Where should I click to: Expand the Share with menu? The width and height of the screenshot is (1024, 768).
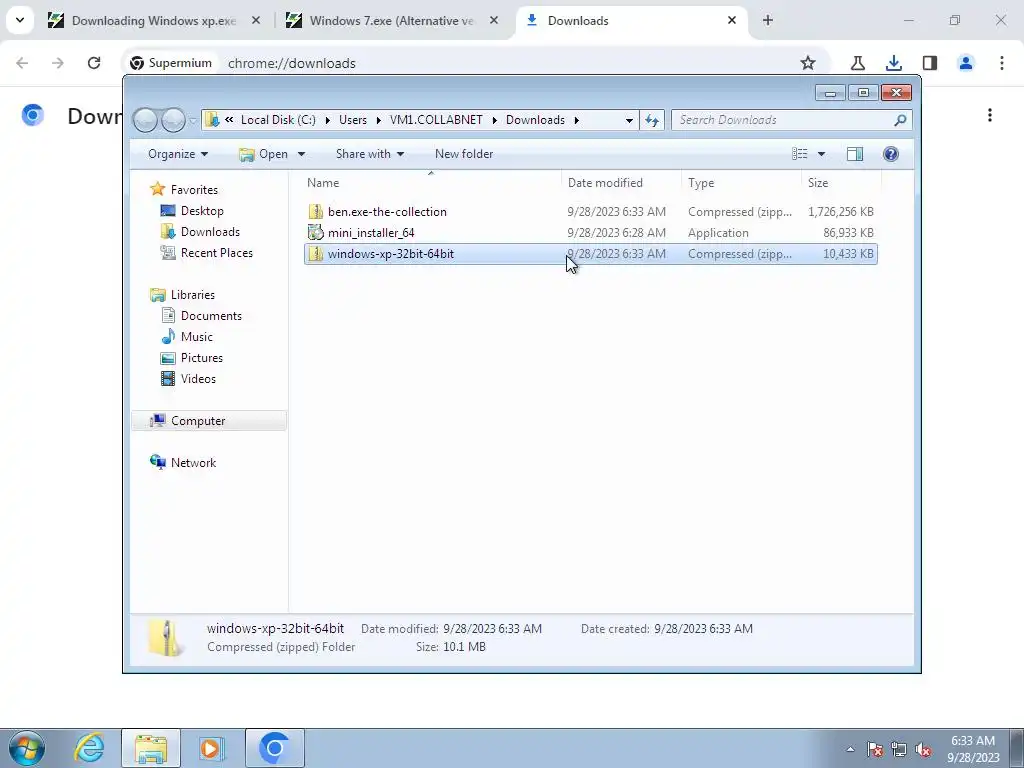370,154
